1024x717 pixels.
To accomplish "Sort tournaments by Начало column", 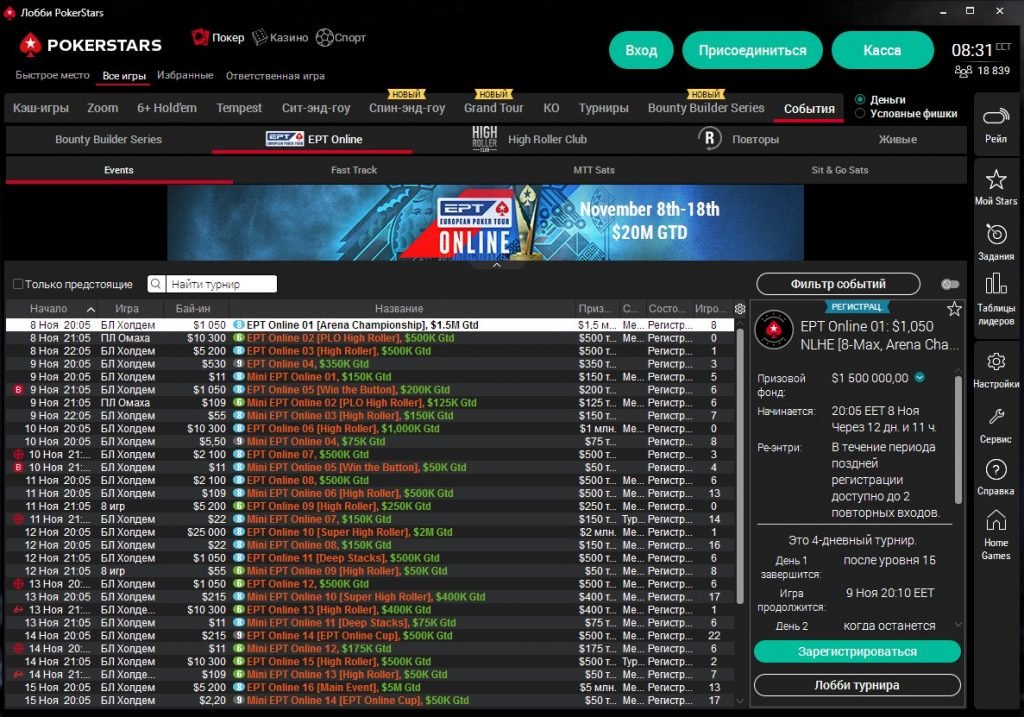I will tap(50, 309).
